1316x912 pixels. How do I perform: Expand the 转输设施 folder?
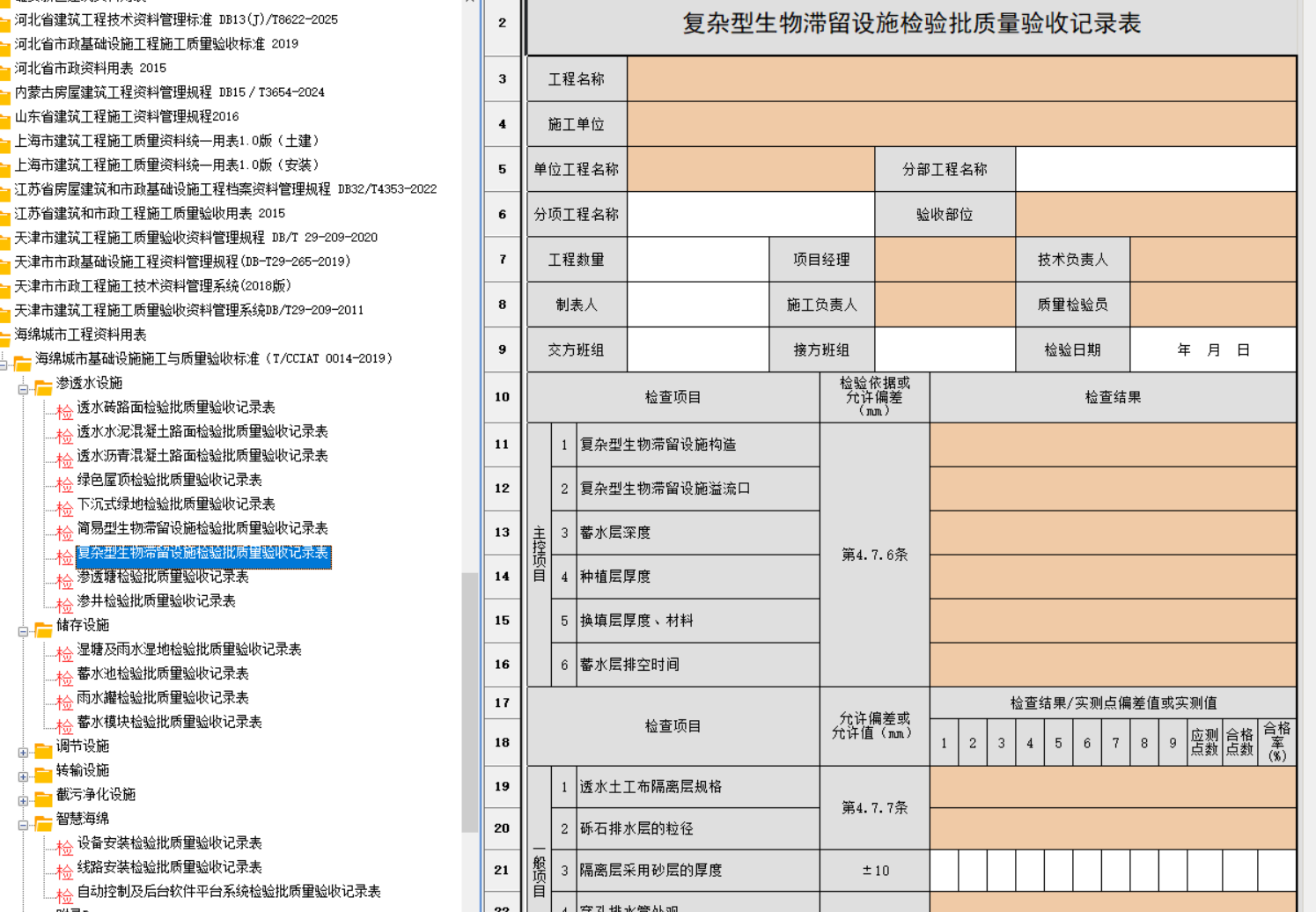23,776
